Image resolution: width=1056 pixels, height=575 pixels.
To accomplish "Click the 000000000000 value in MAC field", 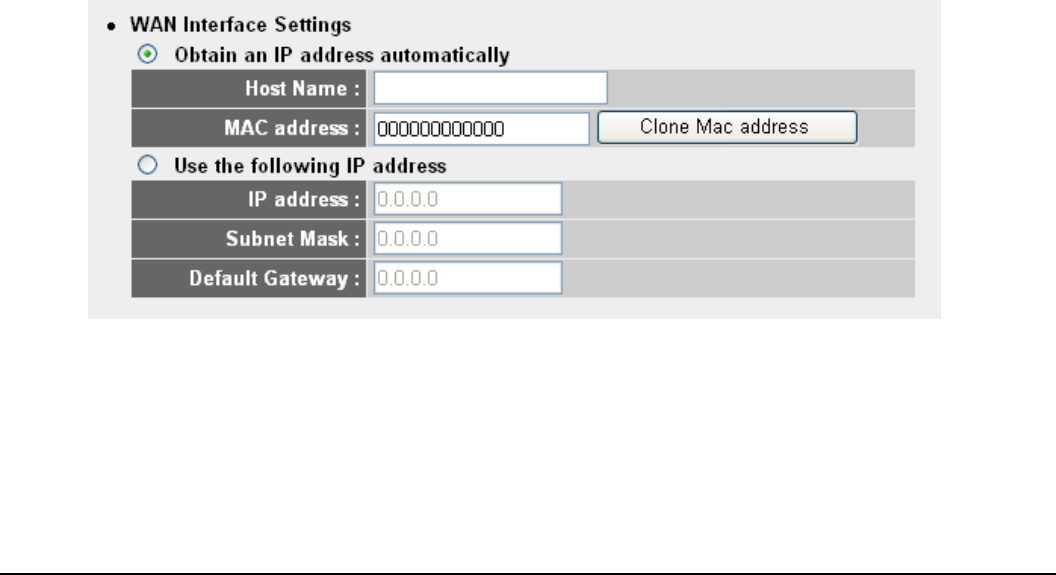I will [x=440, y=129].
